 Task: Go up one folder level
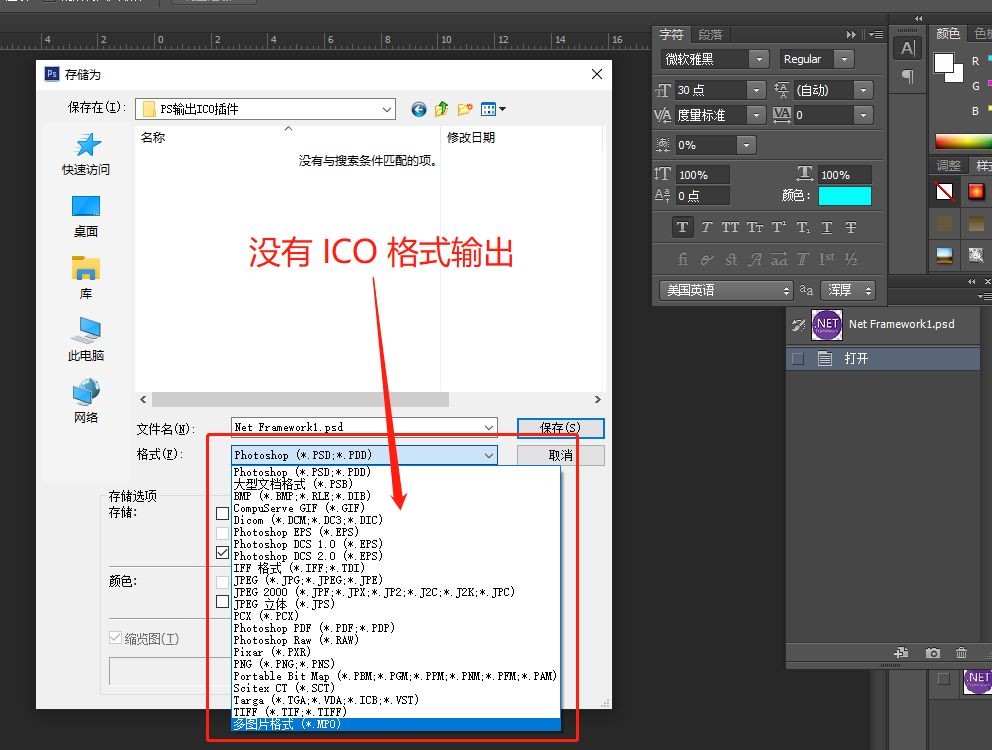pyautogui.click(x=442, y=109)
